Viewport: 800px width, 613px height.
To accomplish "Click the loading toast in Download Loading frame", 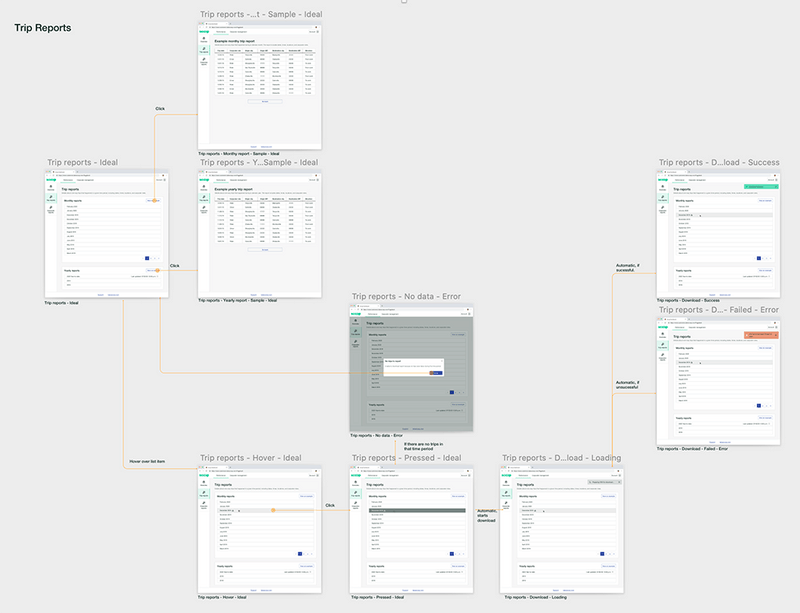I will [605, 482].
